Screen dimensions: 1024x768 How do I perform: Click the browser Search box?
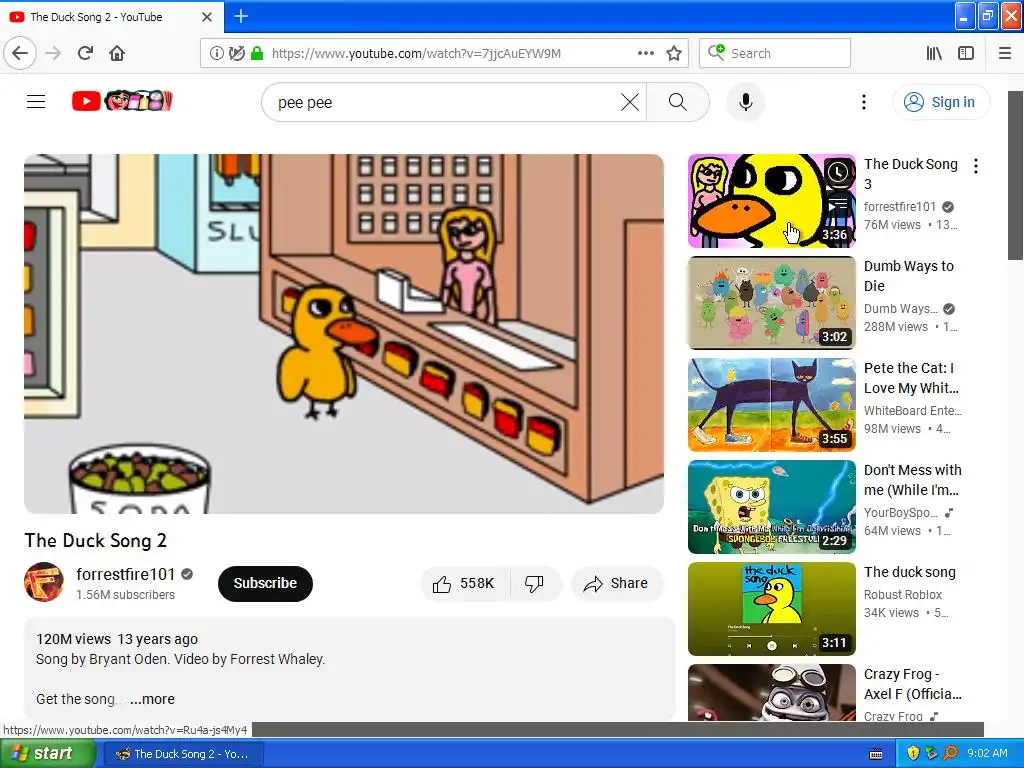(x=775, y=53)
